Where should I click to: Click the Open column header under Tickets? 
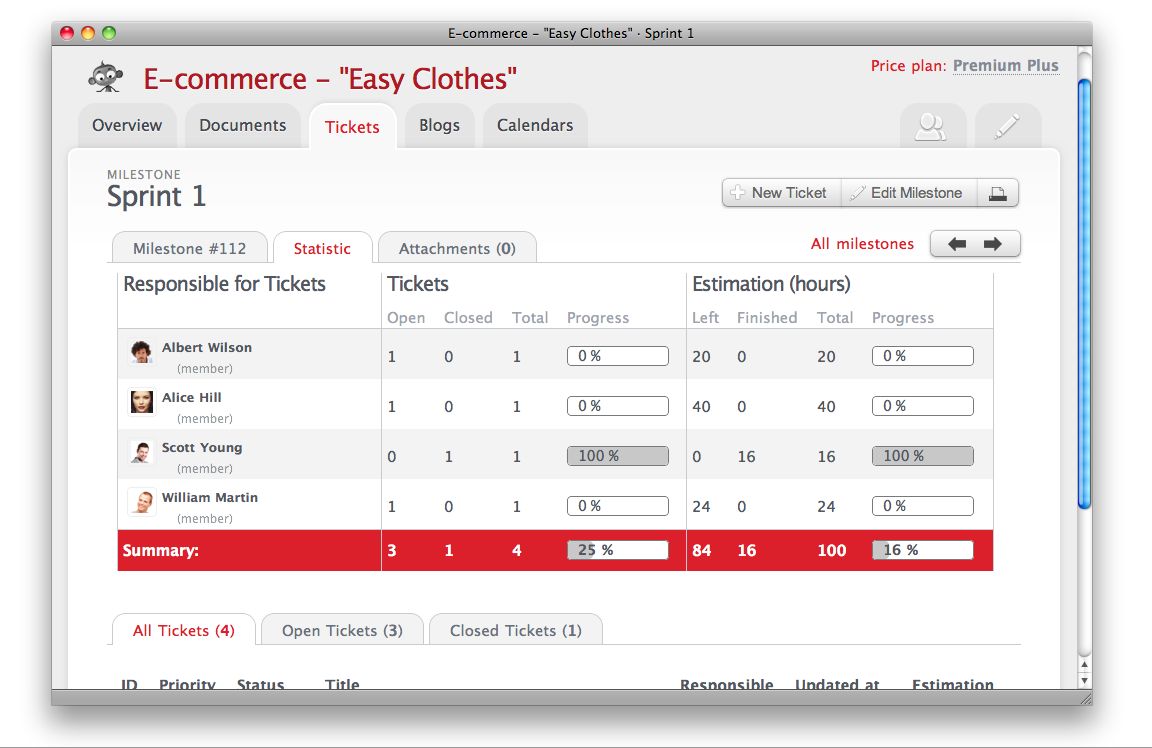point(406,318)
